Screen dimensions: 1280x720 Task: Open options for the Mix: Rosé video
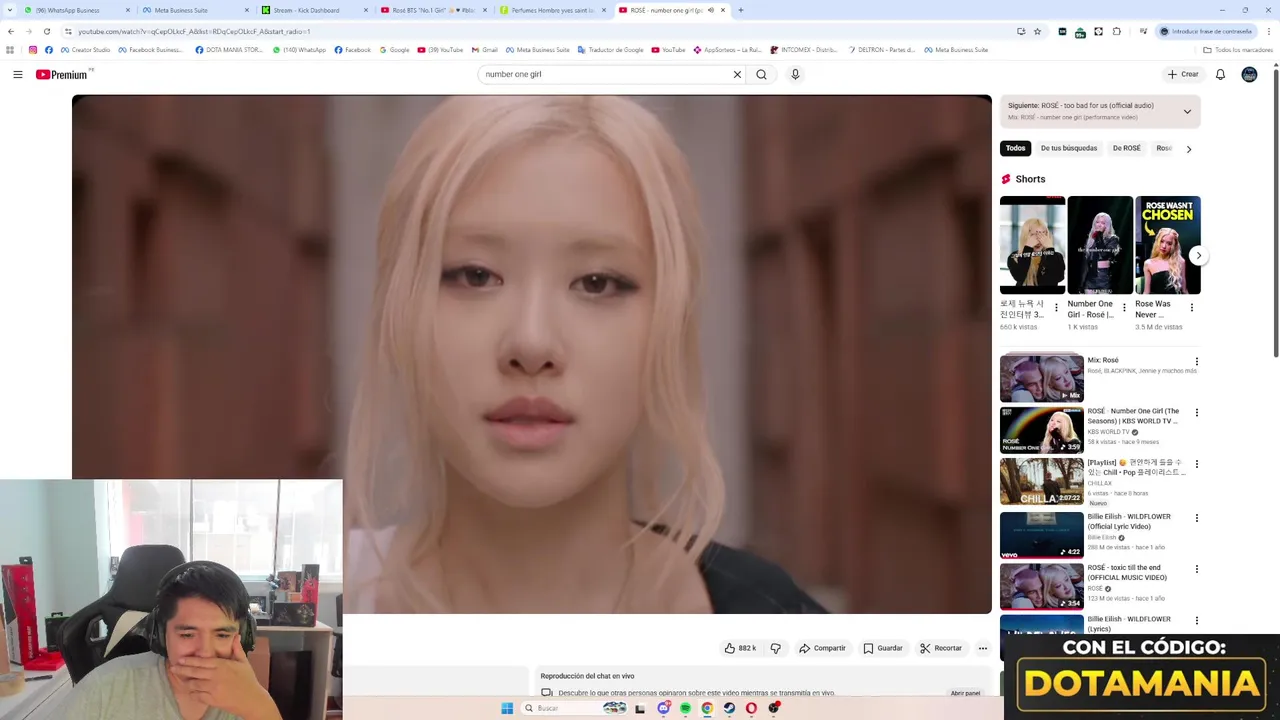point(1196,362)
